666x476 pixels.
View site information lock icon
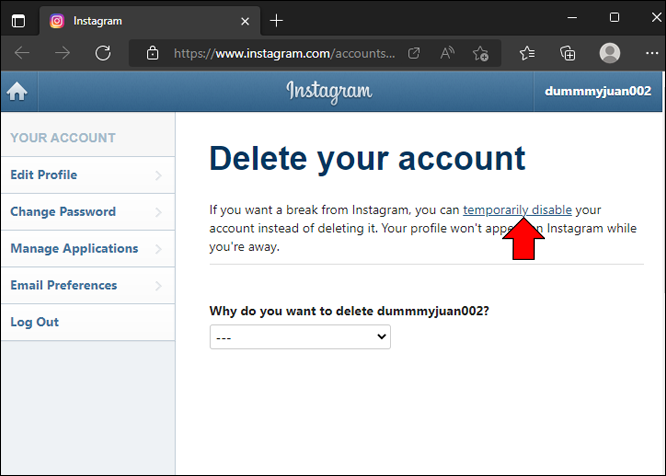coord(152,53)
